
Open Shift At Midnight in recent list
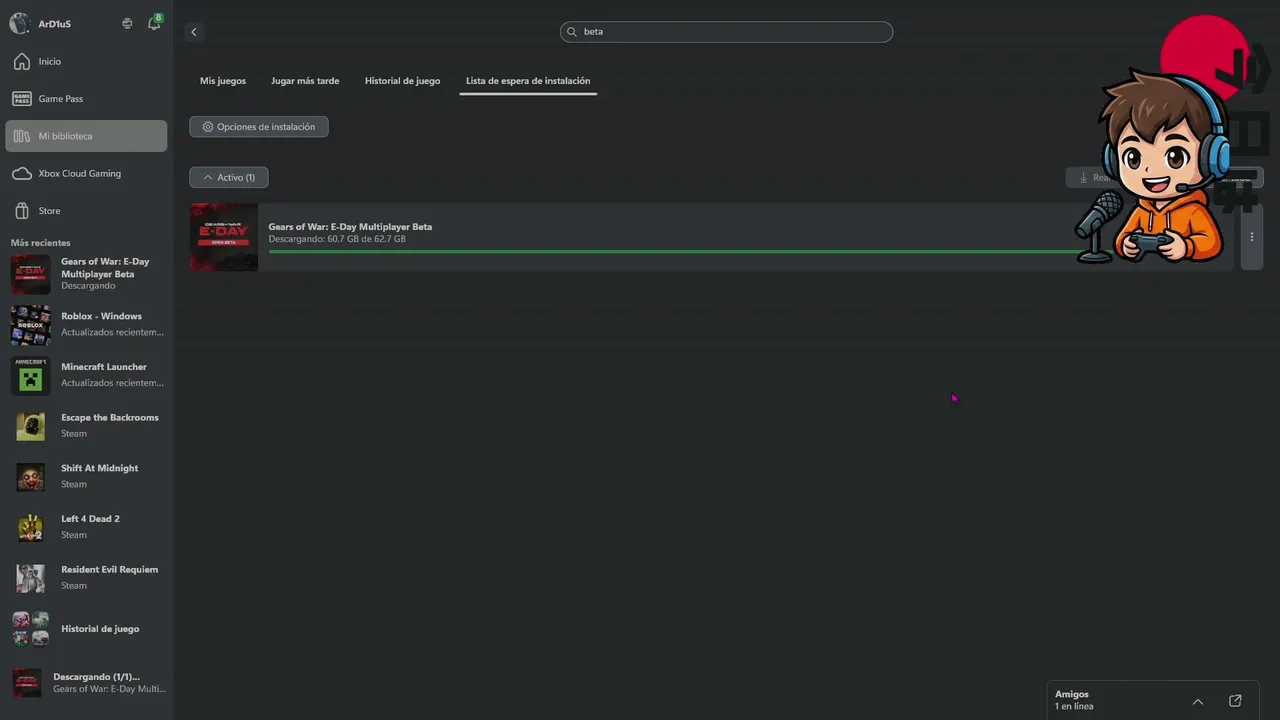86,477
